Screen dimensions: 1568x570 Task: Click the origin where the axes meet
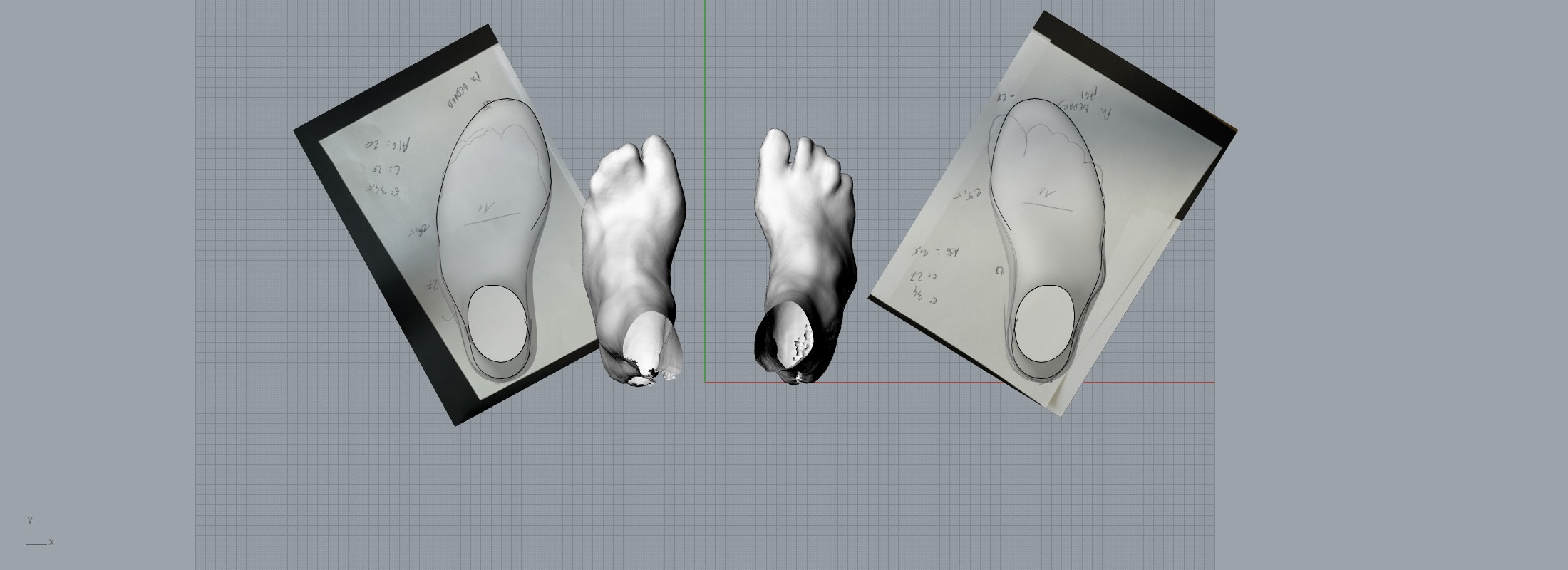tap(706, 383)
